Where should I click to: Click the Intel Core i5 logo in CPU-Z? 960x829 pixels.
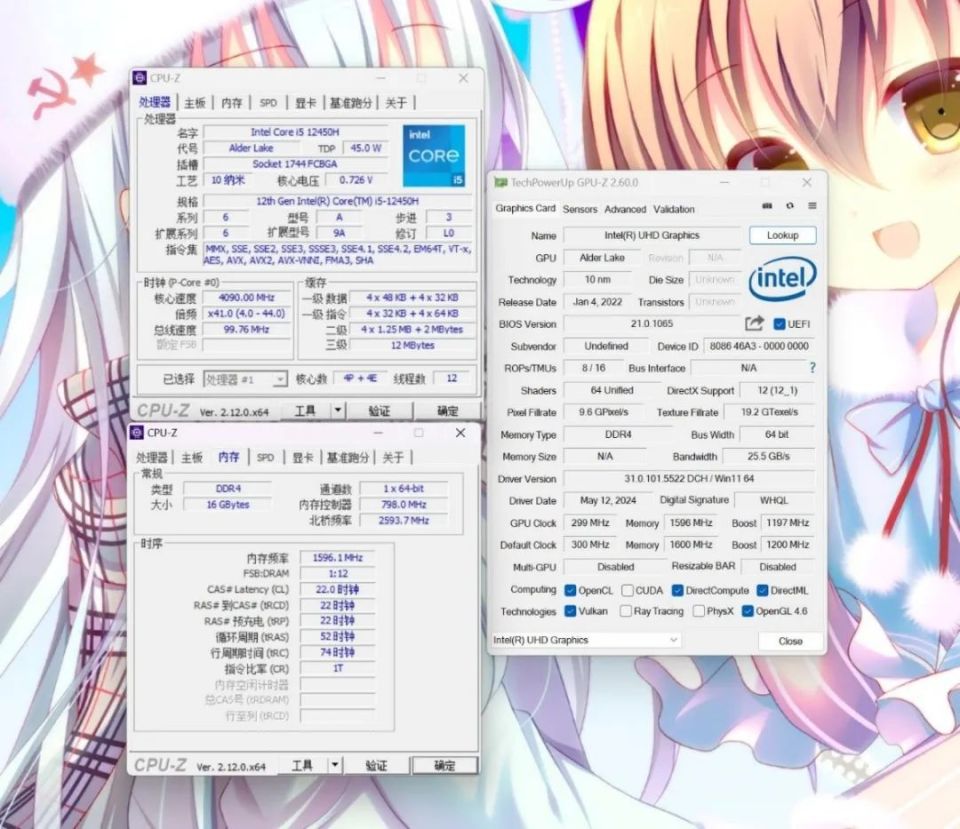tap(433, 156)
